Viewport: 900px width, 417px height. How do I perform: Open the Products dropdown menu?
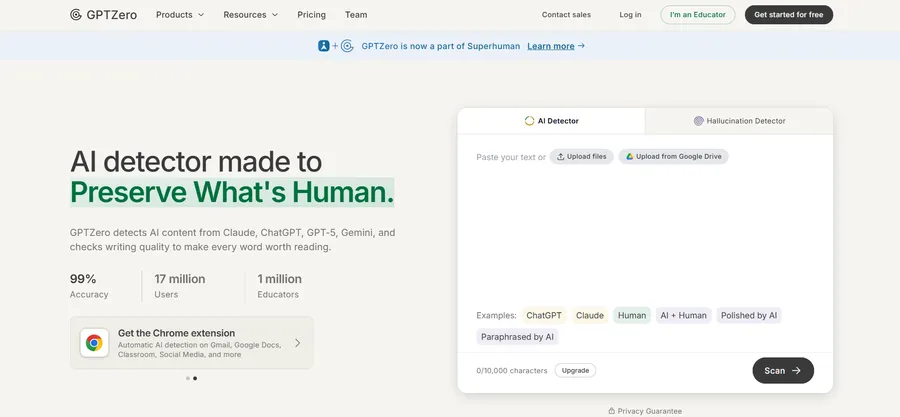(180, 15)
